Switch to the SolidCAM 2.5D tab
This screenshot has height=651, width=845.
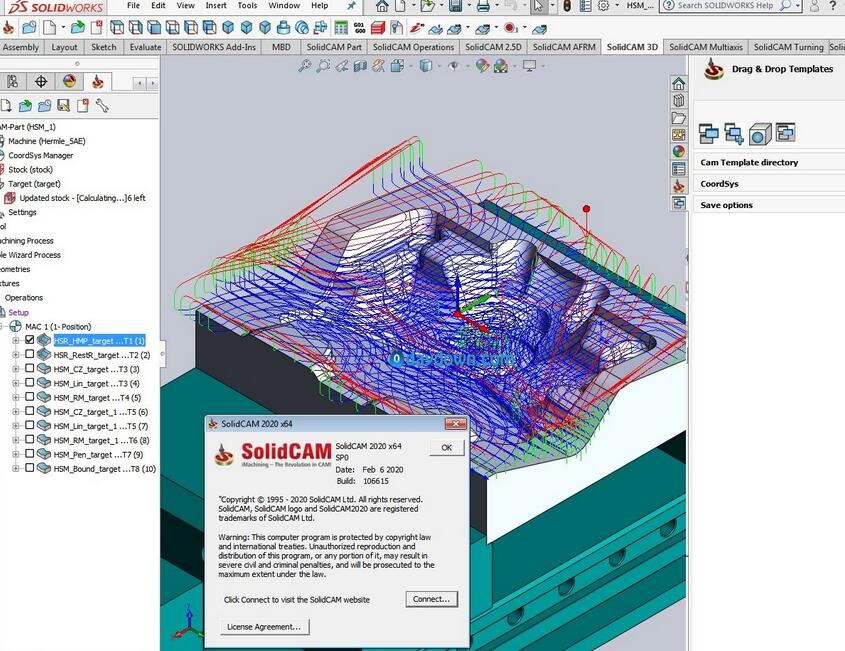493,47
